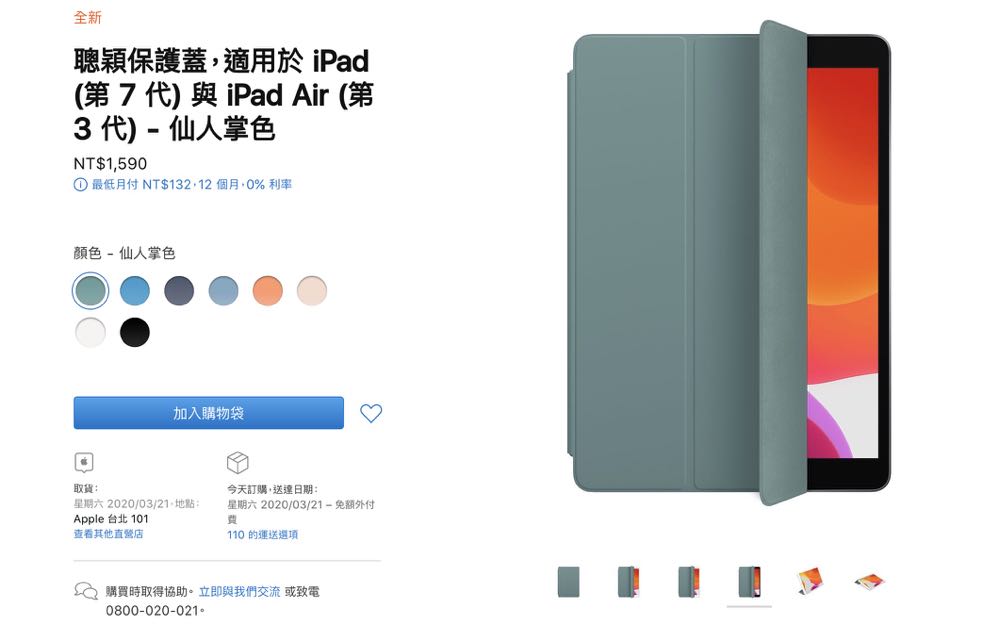
Task: Click the 加入購物袋 add to bag button
Action: 209,413
